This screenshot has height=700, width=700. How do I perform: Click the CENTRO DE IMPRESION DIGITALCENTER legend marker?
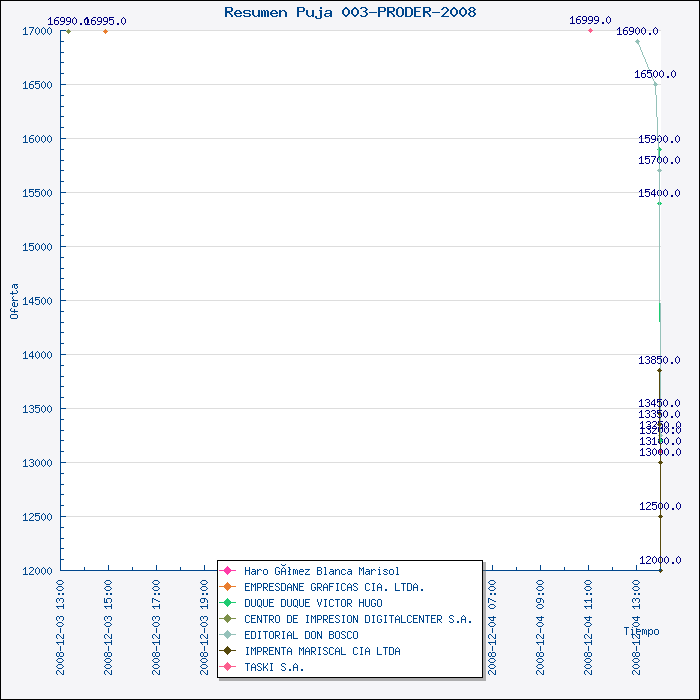(x=229, y=619)
